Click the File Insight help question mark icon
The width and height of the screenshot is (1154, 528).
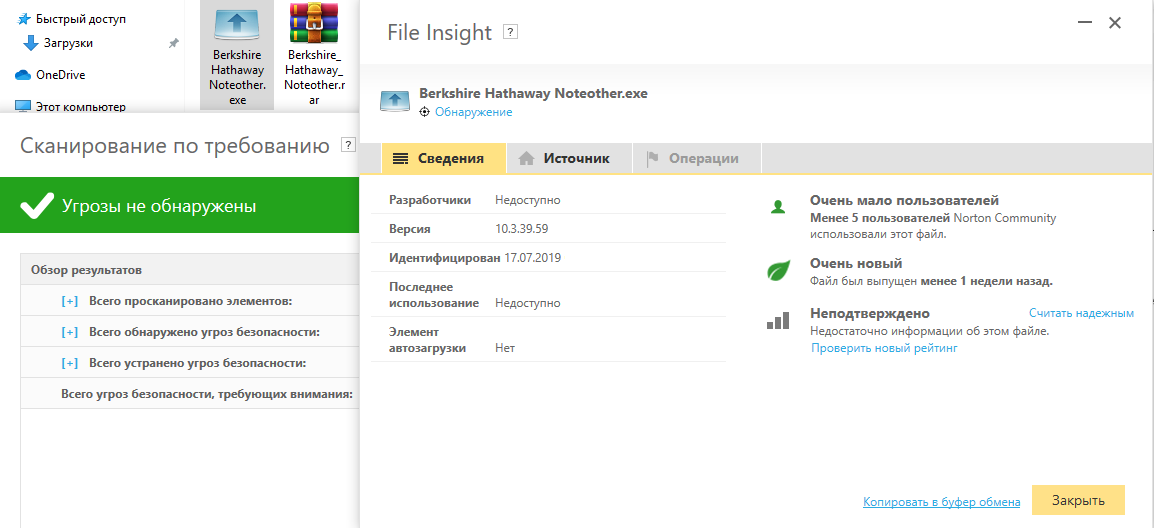coord(510,32)
